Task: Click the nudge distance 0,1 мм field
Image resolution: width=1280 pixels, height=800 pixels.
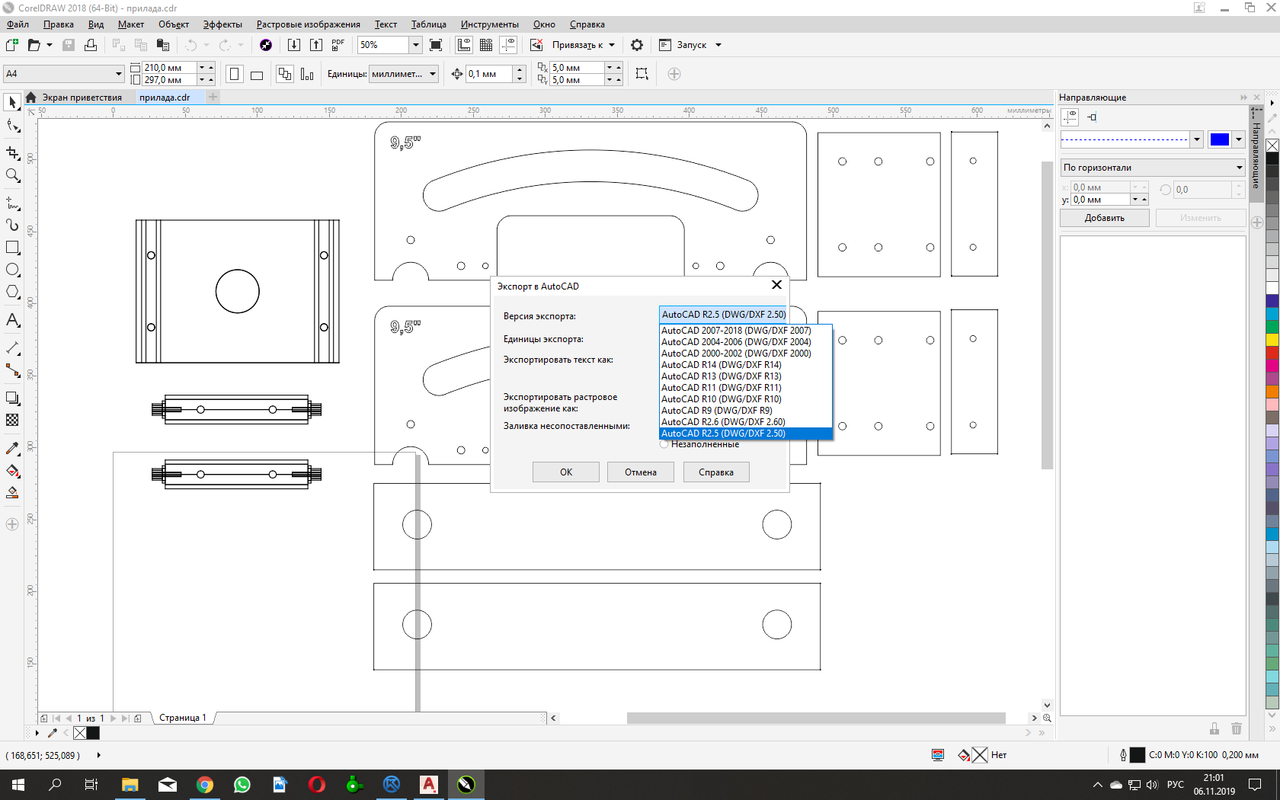Action: (x=489, y=74)
